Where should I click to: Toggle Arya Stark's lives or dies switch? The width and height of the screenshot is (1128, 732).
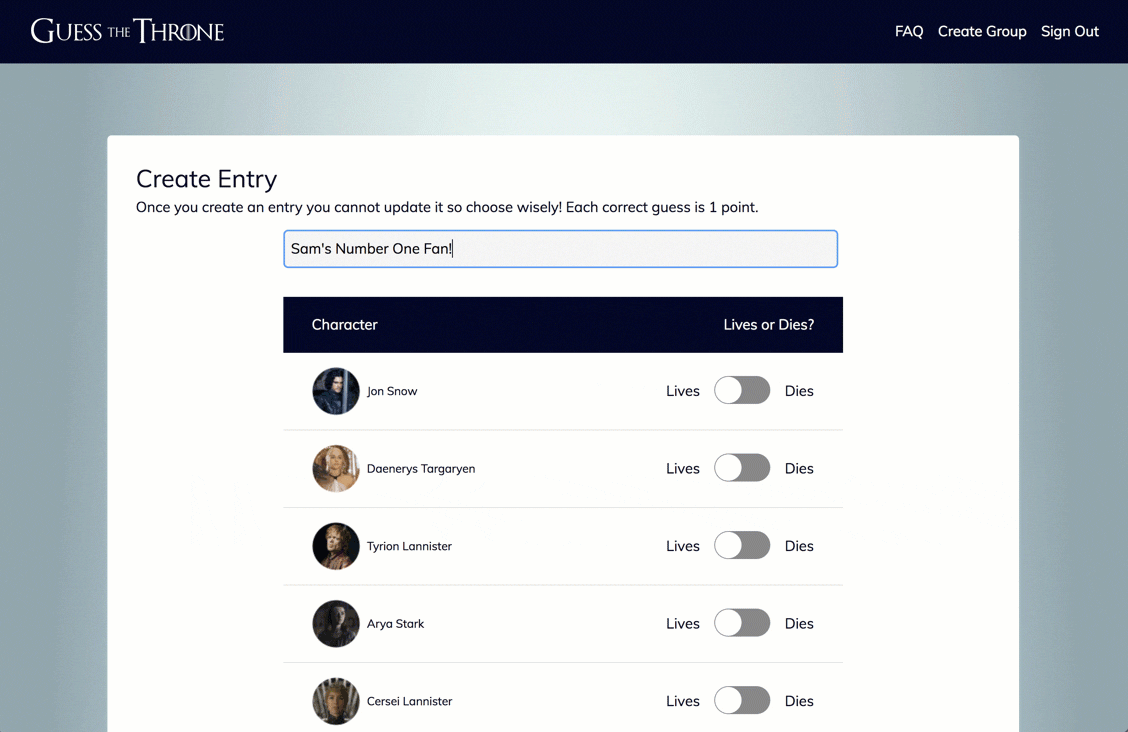point(742,623)
